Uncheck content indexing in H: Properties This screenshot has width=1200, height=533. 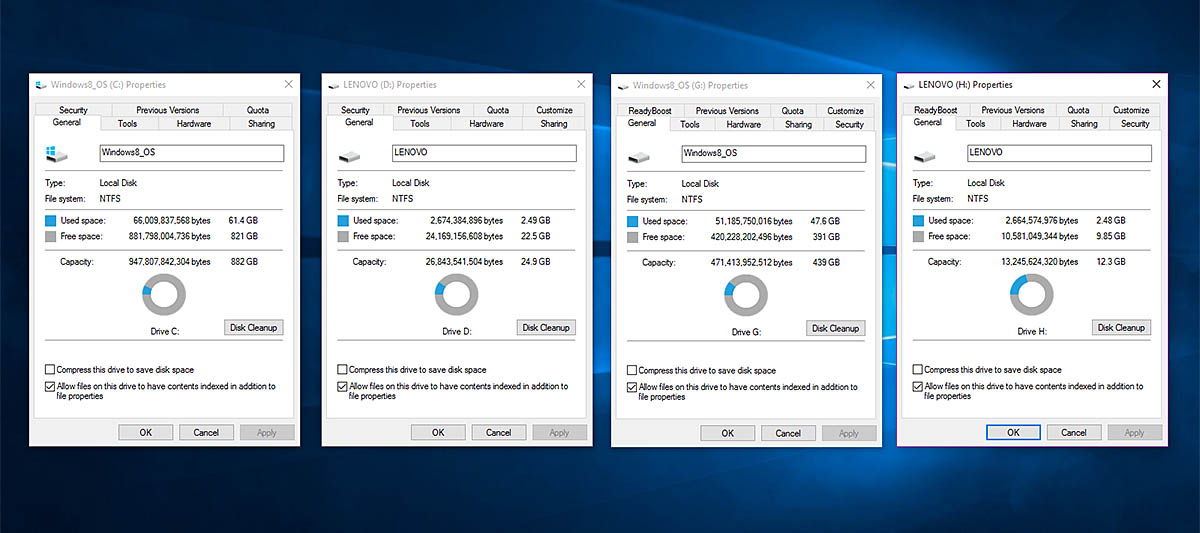click(918, 386)
